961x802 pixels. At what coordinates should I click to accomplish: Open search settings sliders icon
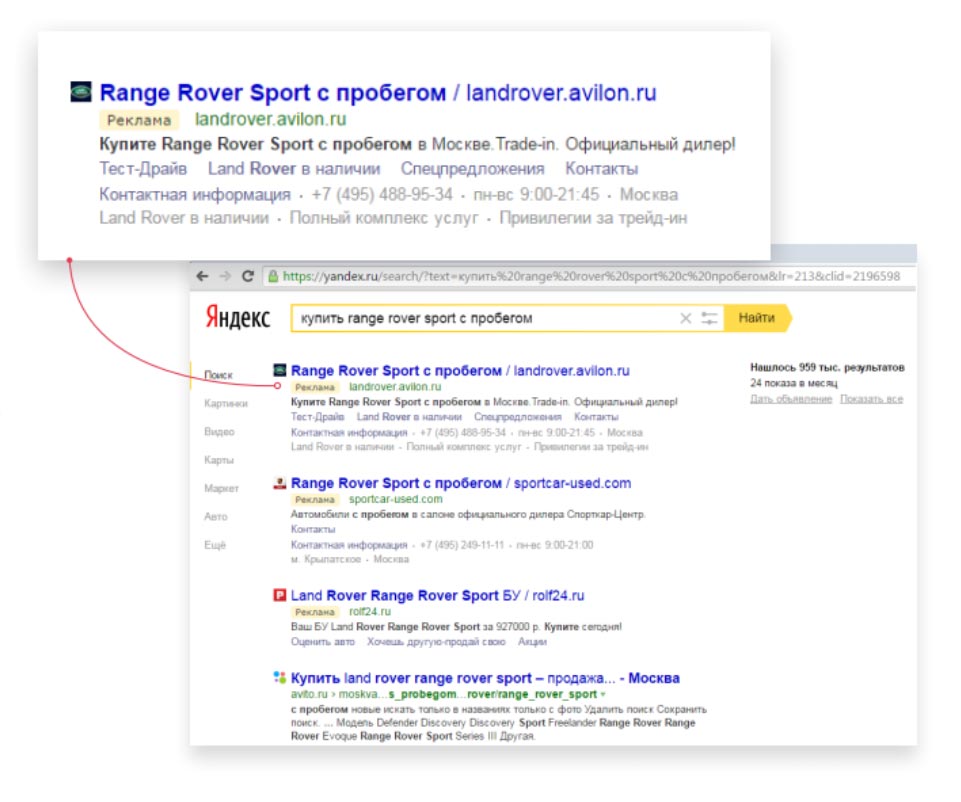[710, 318]
